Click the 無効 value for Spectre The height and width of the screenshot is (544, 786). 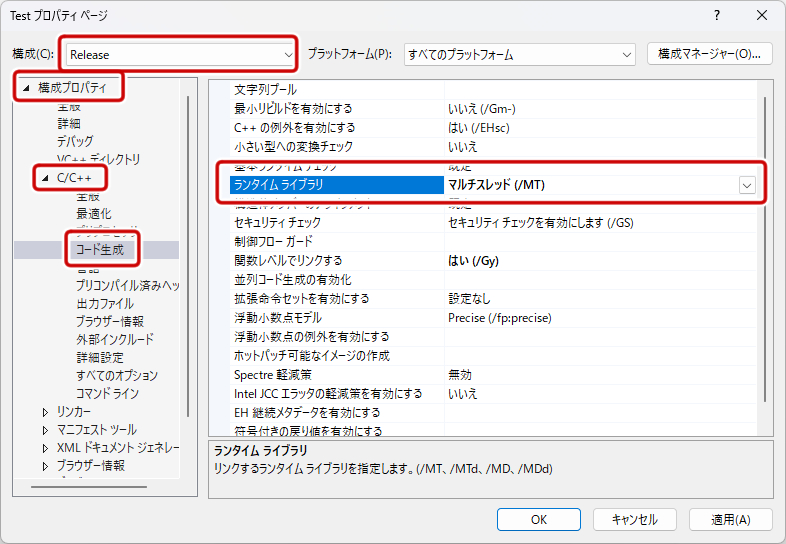[x=460, y=375]
